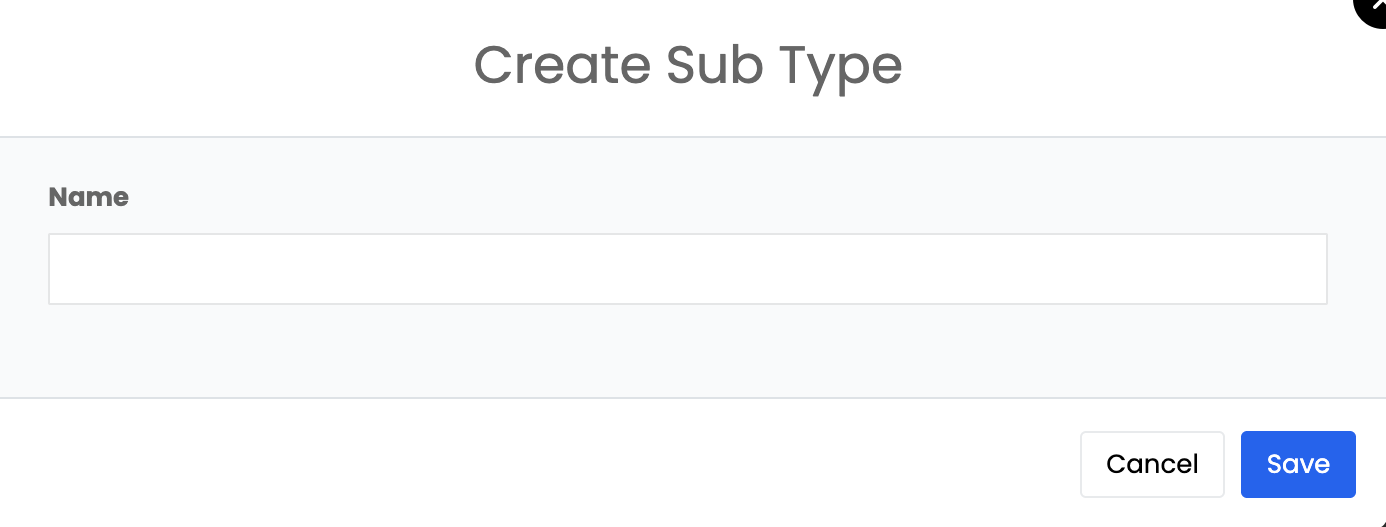This screenshot has height=527, width=1386.
Task: Confirm the form by clicking Save
Action: coord(1297,464)
